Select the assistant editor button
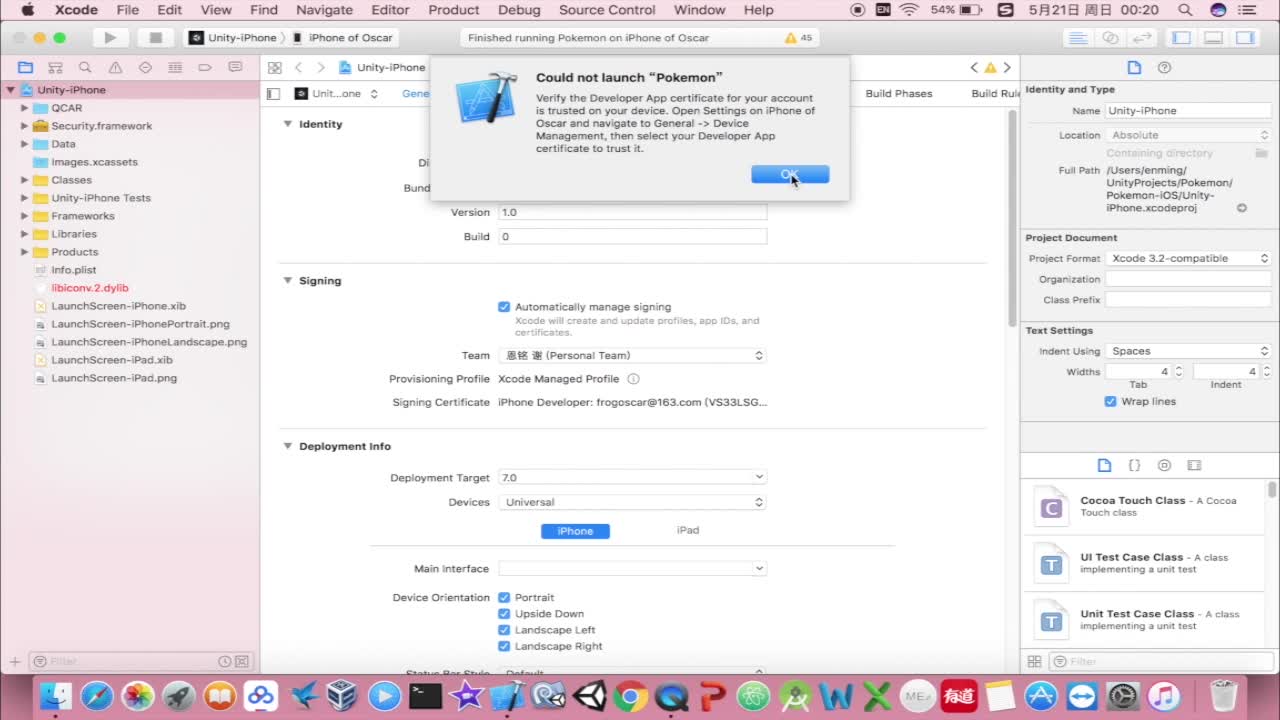The width and height of the screenshot is (1280, 720). click(1110, 38)
